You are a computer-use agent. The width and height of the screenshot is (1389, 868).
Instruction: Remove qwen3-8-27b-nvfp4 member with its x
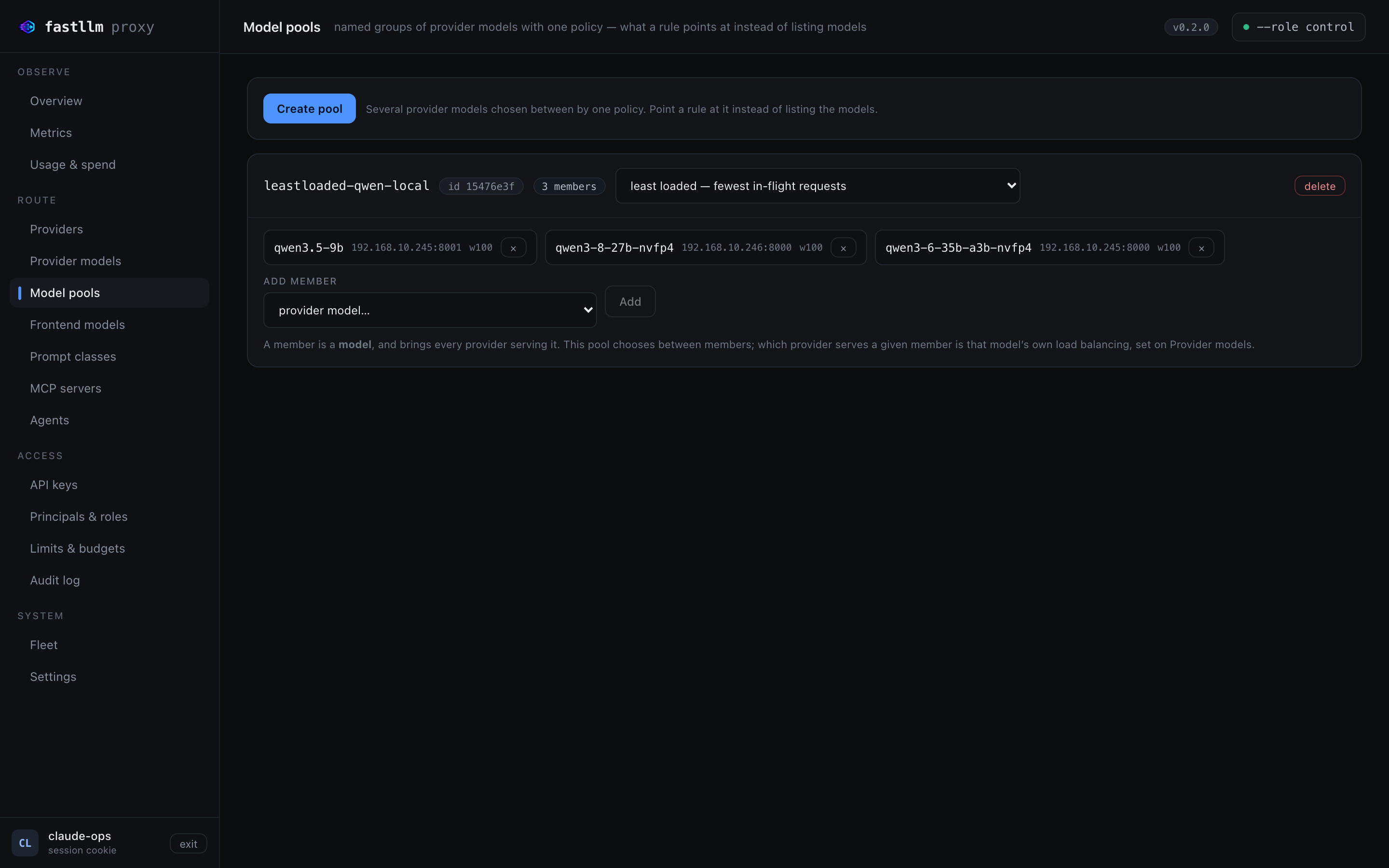pos(843,248)
